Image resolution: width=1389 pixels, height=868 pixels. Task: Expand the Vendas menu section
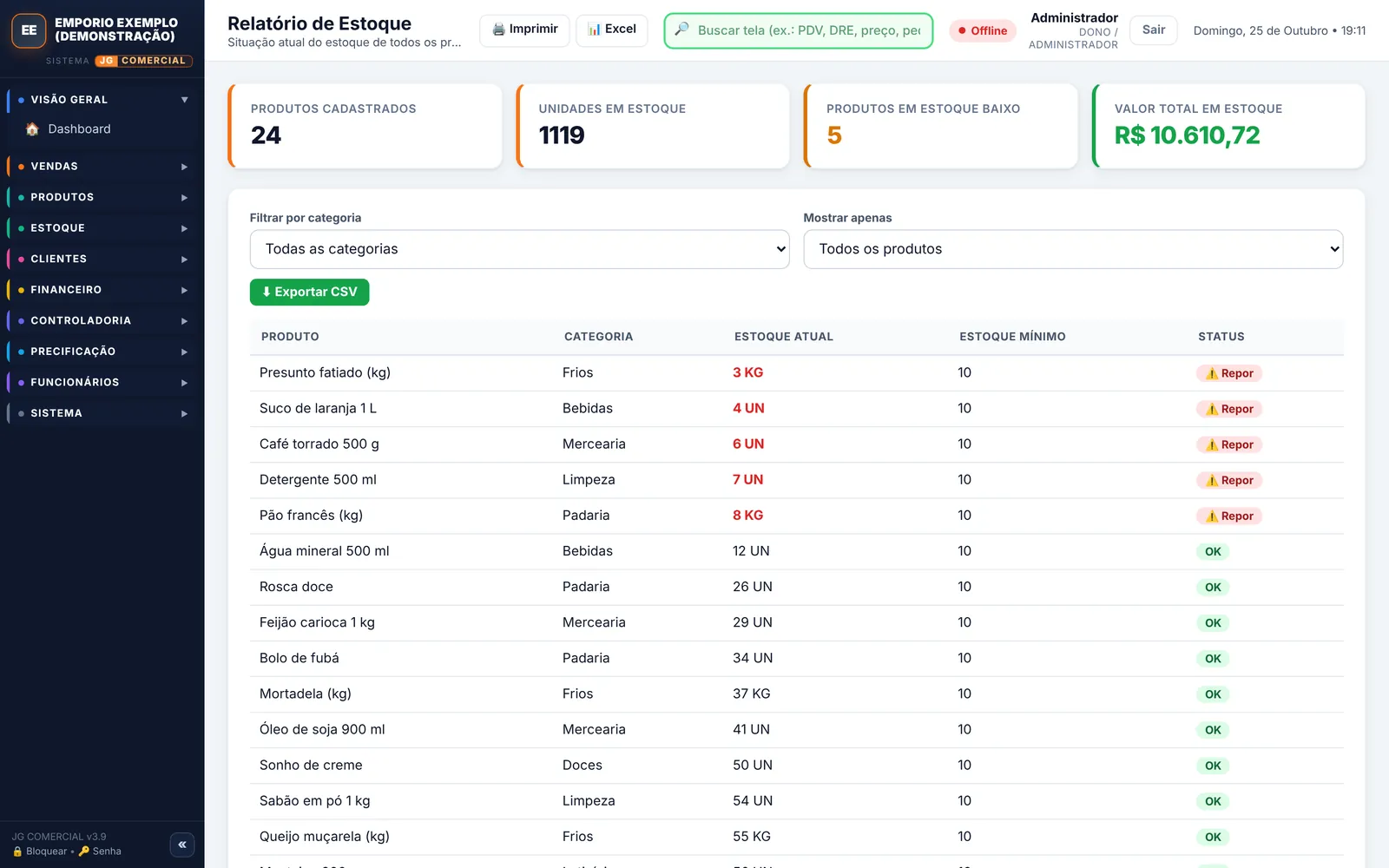click(x=102, y=167)
